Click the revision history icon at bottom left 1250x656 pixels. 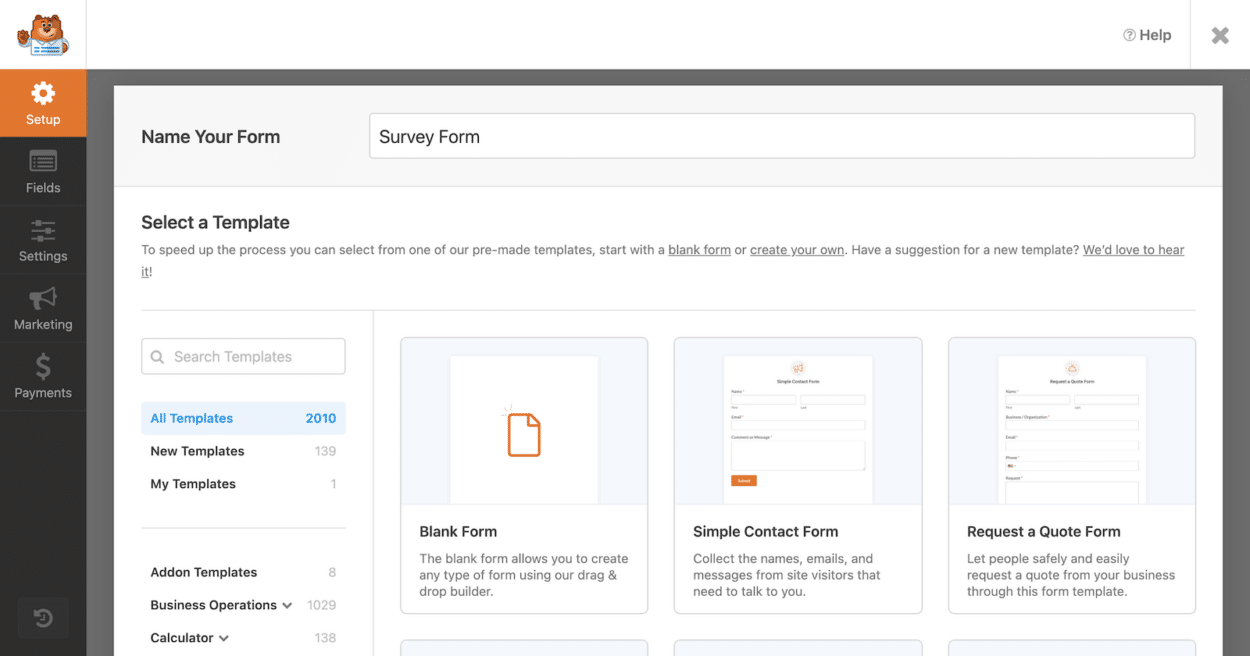(43, 618)
